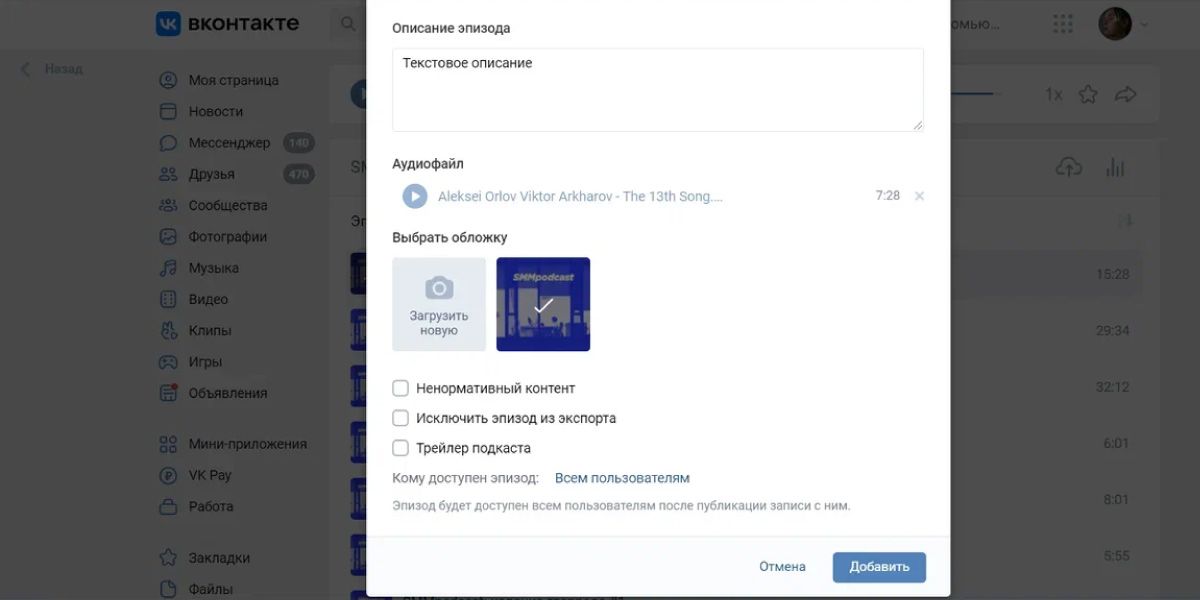
Task: Expand the profile avatar dropdown menu
Action: pyautogui.click(x=1123, y=24)
